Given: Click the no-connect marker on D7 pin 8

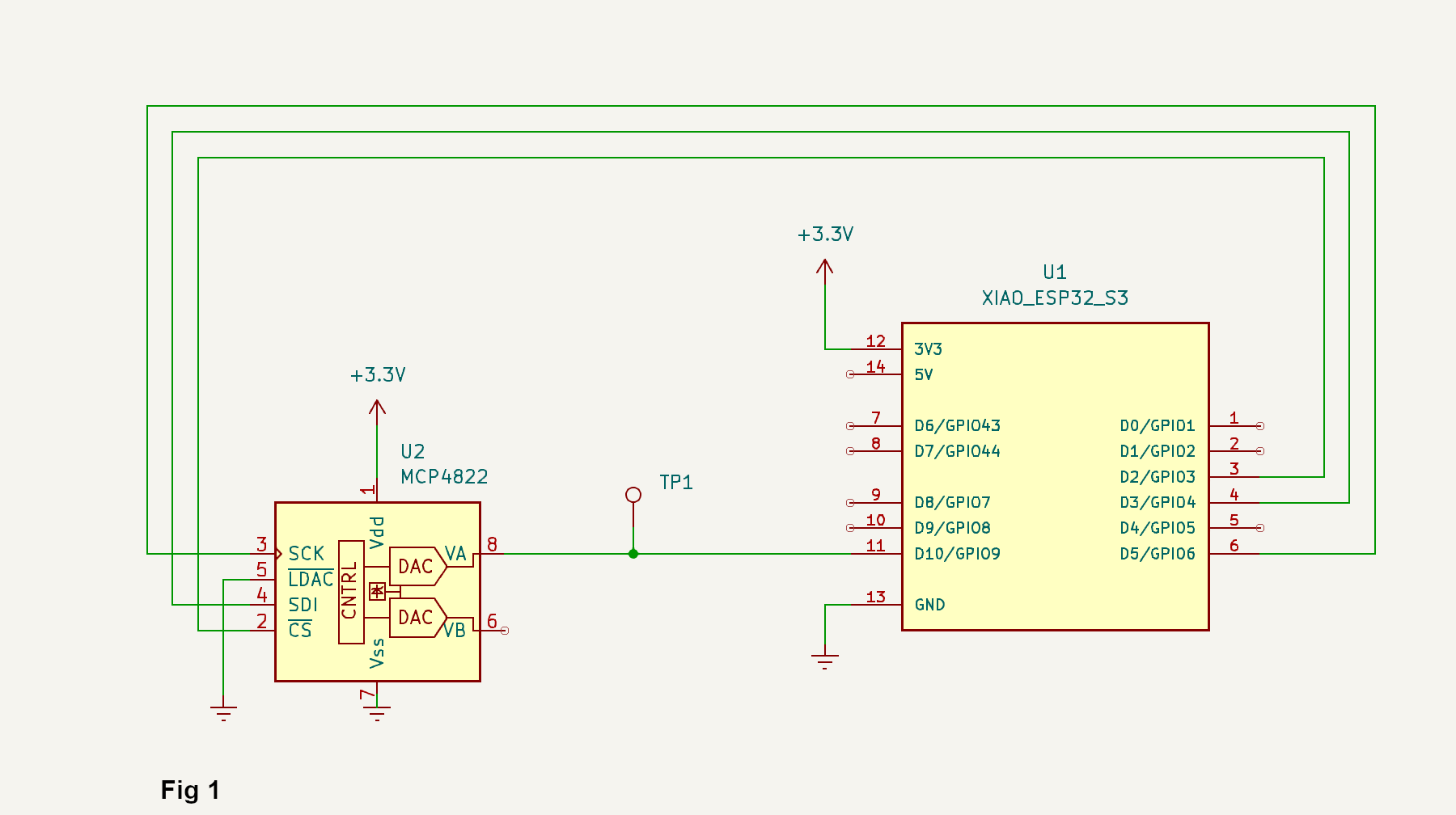Looking at the screenshot, I should coord(850,451).
